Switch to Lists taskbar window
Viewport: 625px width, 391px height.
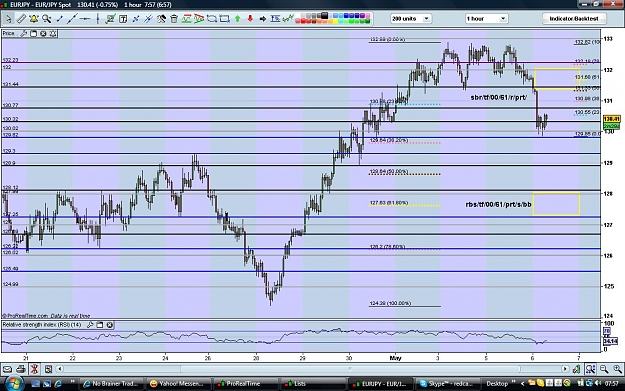(x=312, y=383)
